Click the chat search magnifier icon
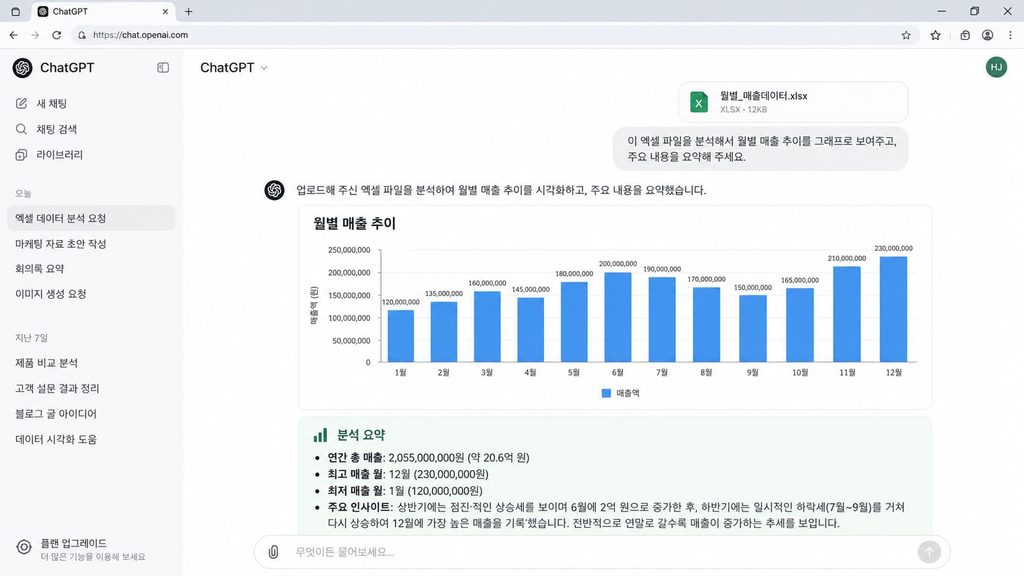Screen dimensions: 1024x576 [22, 129]
